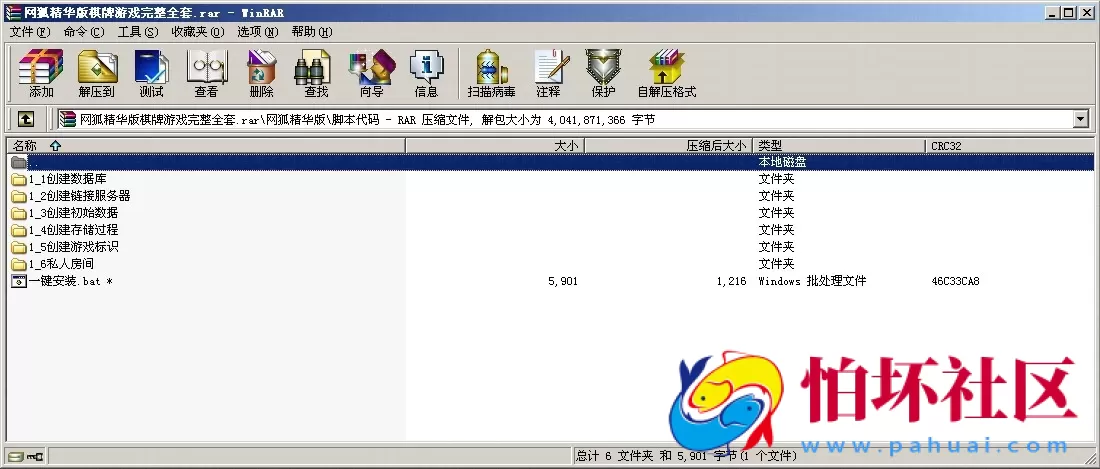Screen dimensions: 1100x469
Task: Click the WinRAR title bar icon
Action: point(13,13)
